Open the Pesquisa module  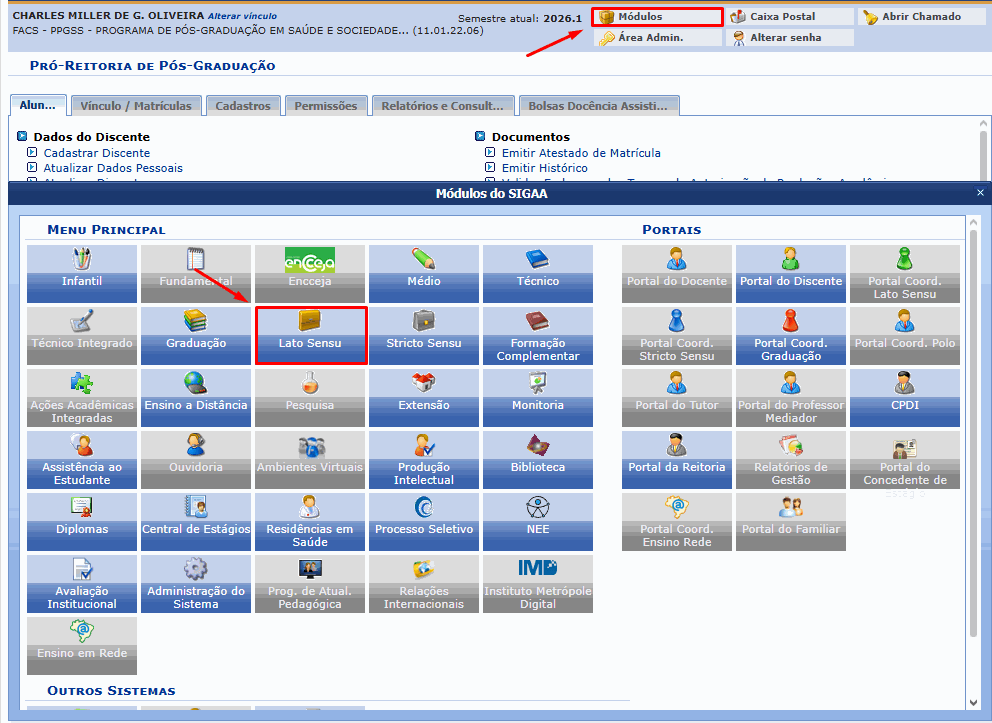(309, 398)
